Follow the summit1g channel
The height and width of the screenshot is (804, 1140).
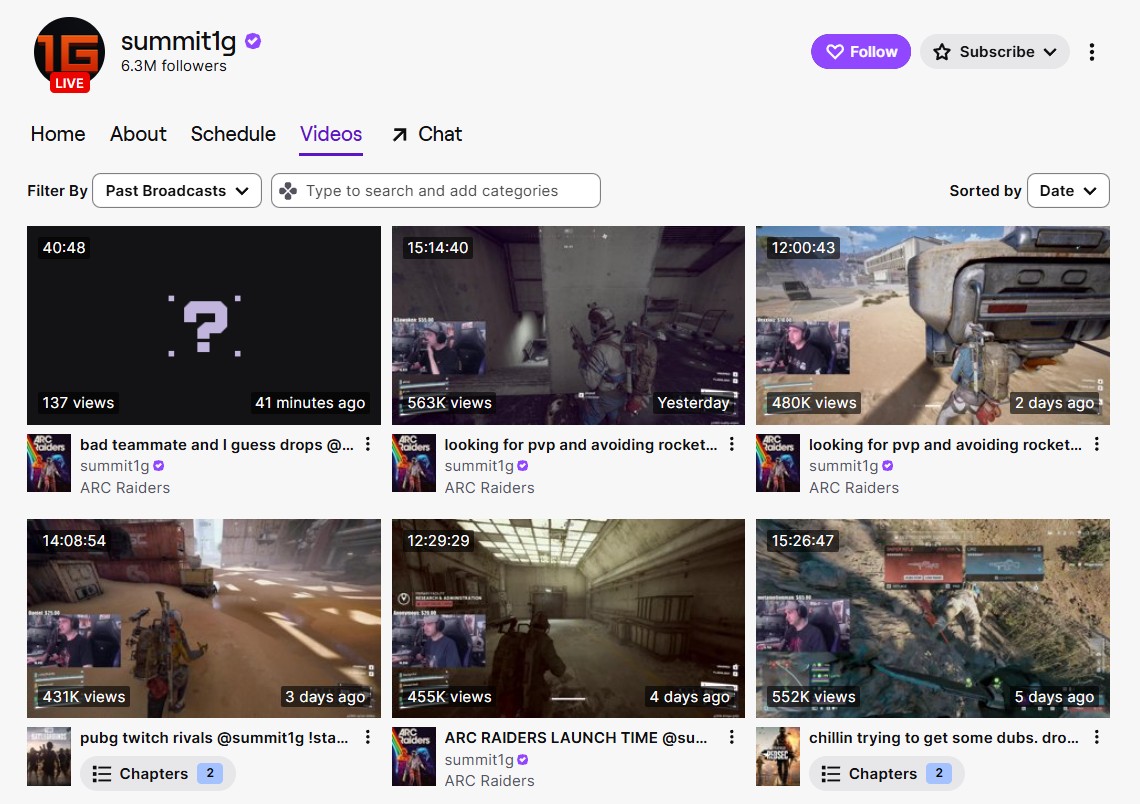[861, 52]
